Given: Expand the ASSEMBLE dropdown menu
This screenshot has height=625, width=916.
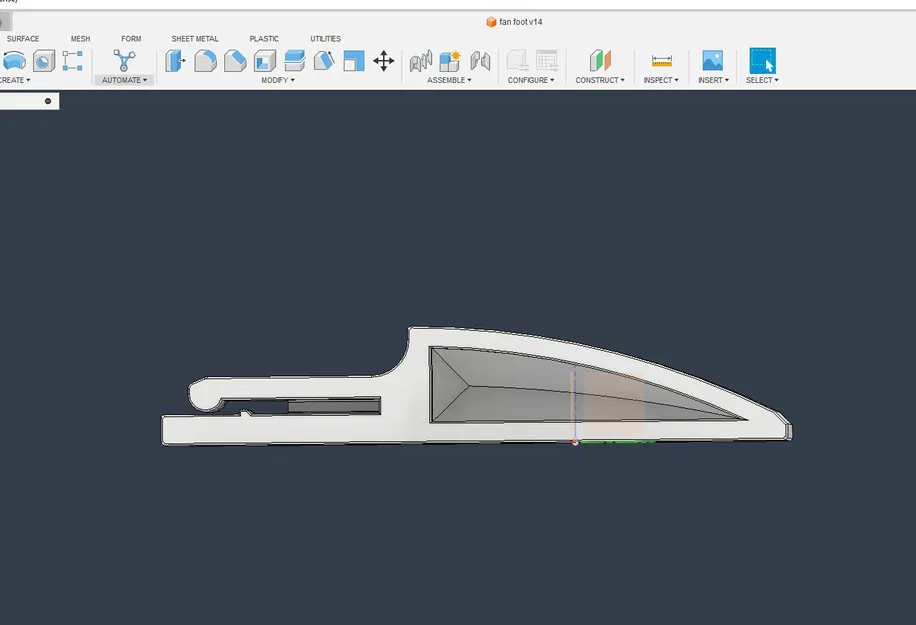Looking at the screenshot, I should 449,80.
